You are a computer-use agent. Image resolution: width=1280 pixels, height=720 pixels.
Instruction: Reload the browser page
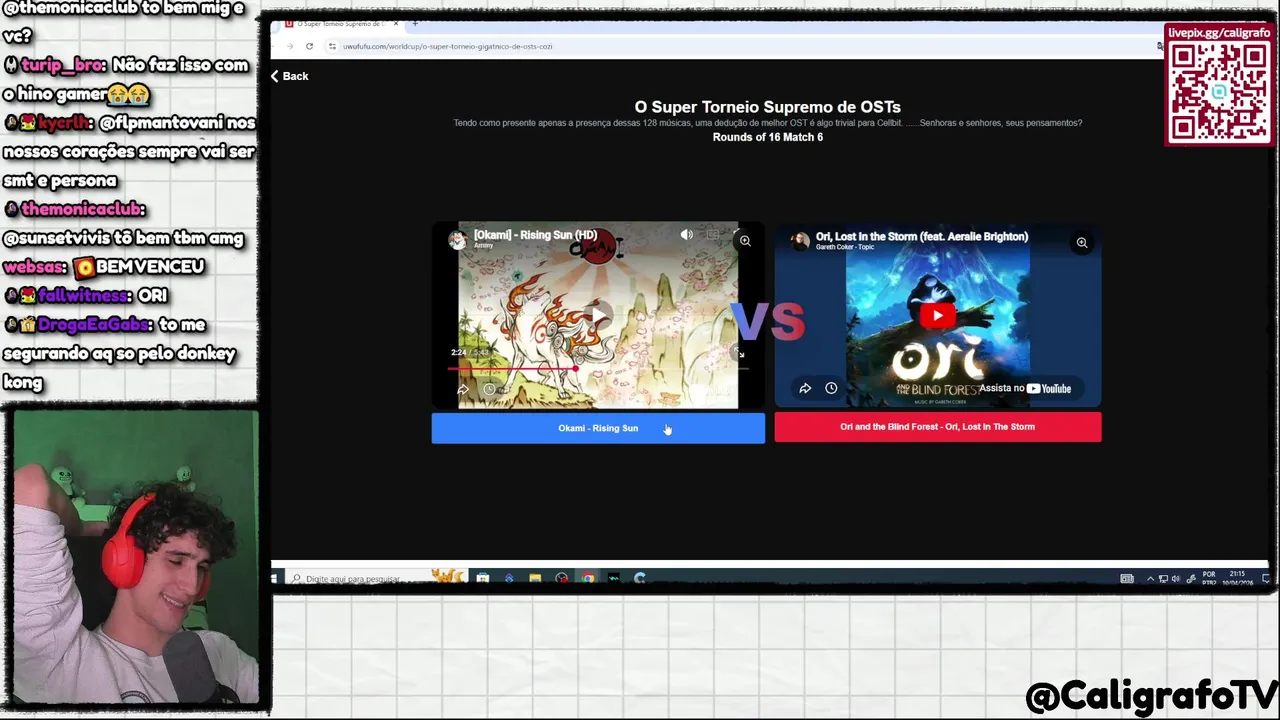tap(309, 46)
